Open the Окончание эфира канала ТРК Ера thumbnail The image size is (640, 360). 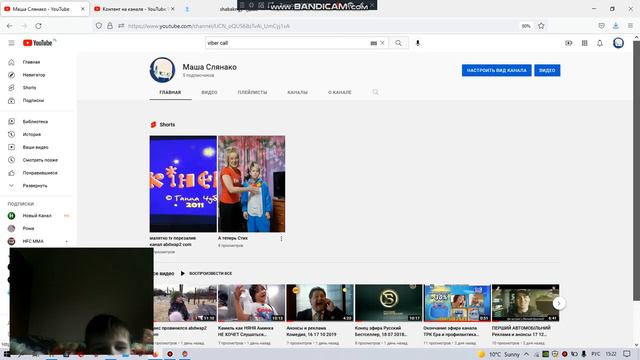(x=457, y=303)
